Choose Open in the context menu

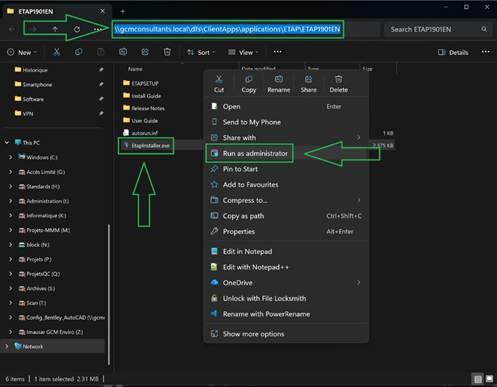(286, 107)
